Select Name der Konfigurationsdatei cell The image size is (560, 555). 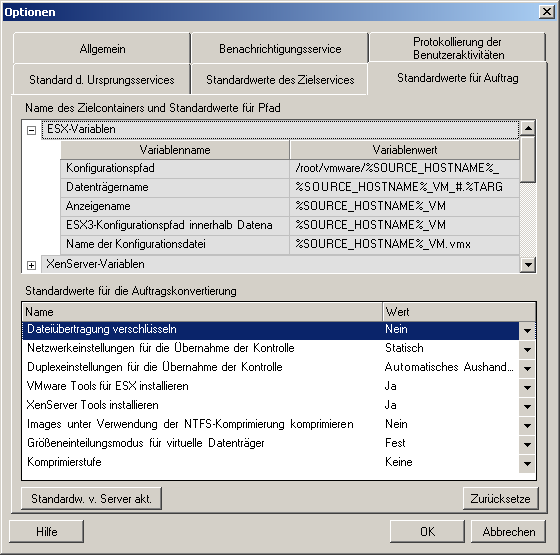(175, 244)
